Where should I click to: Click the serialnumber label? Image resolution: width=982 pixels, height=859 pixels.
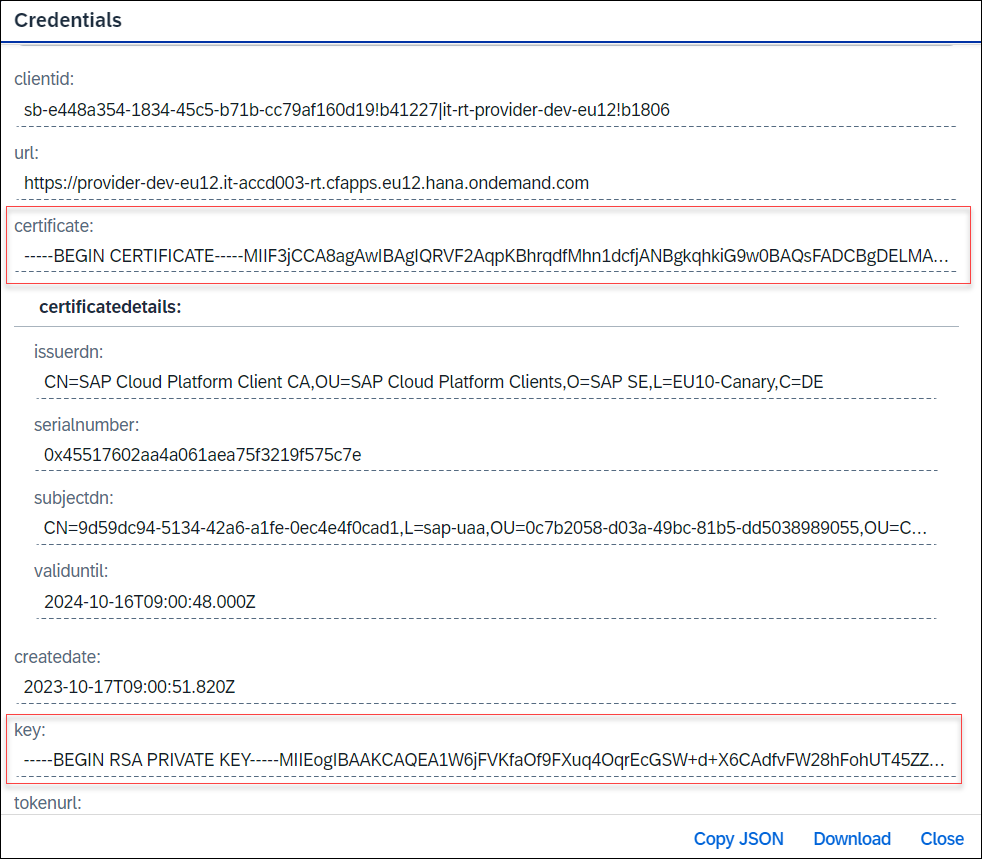tap(86, 424)
